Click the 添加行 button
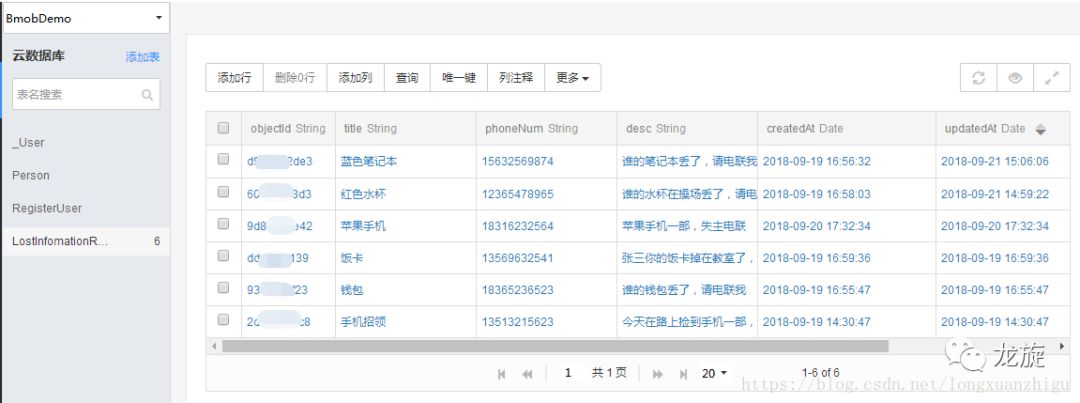The image size is (1080, 403). (x=234, y=78)
